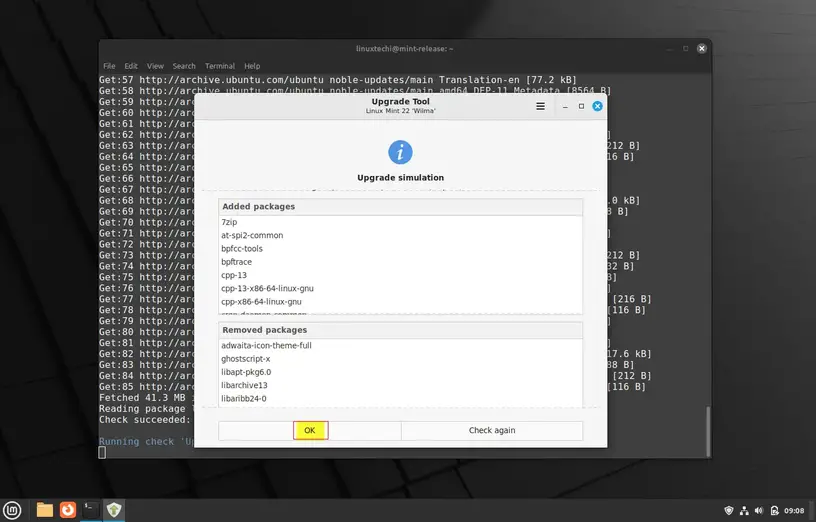Click the blue info icon in the dialog
816x522 pixels.
[x=400, y=152]
